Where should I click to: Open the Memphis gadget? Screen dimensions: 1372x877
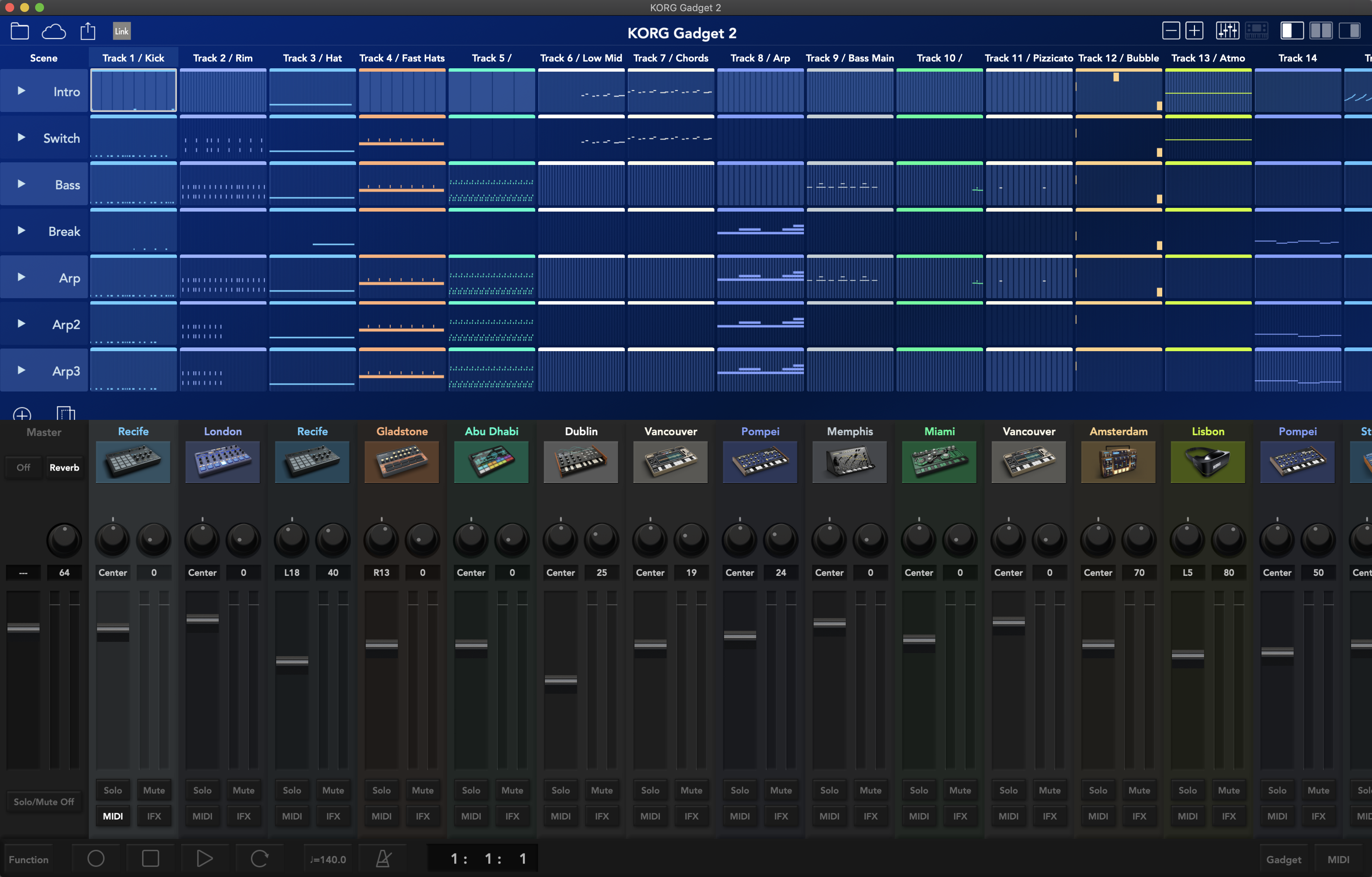click(x=849, y=462)
